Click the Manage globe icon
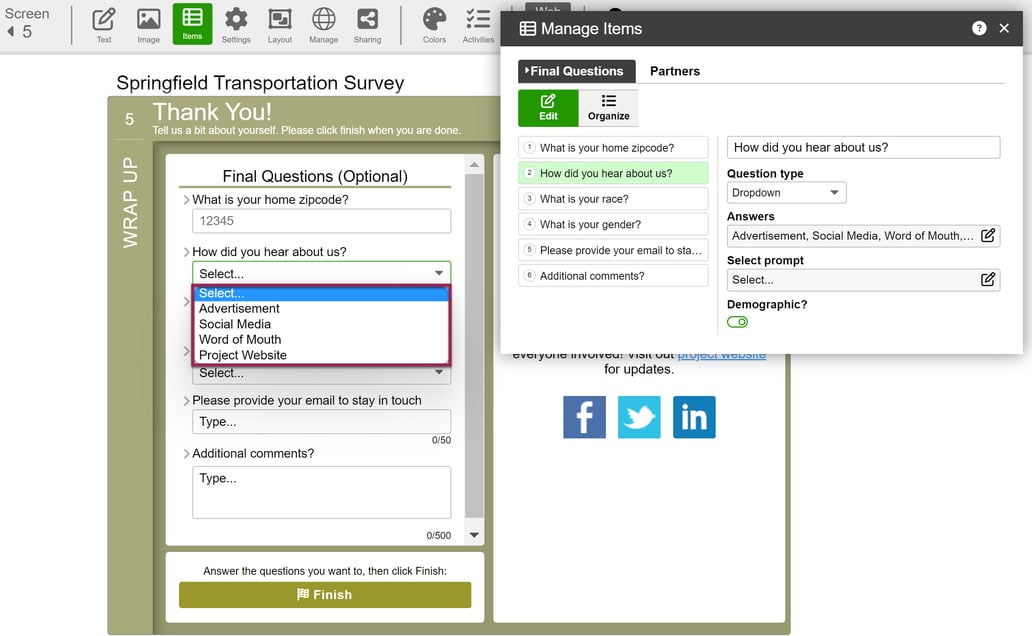1032x636 pixels. [323, 25]
